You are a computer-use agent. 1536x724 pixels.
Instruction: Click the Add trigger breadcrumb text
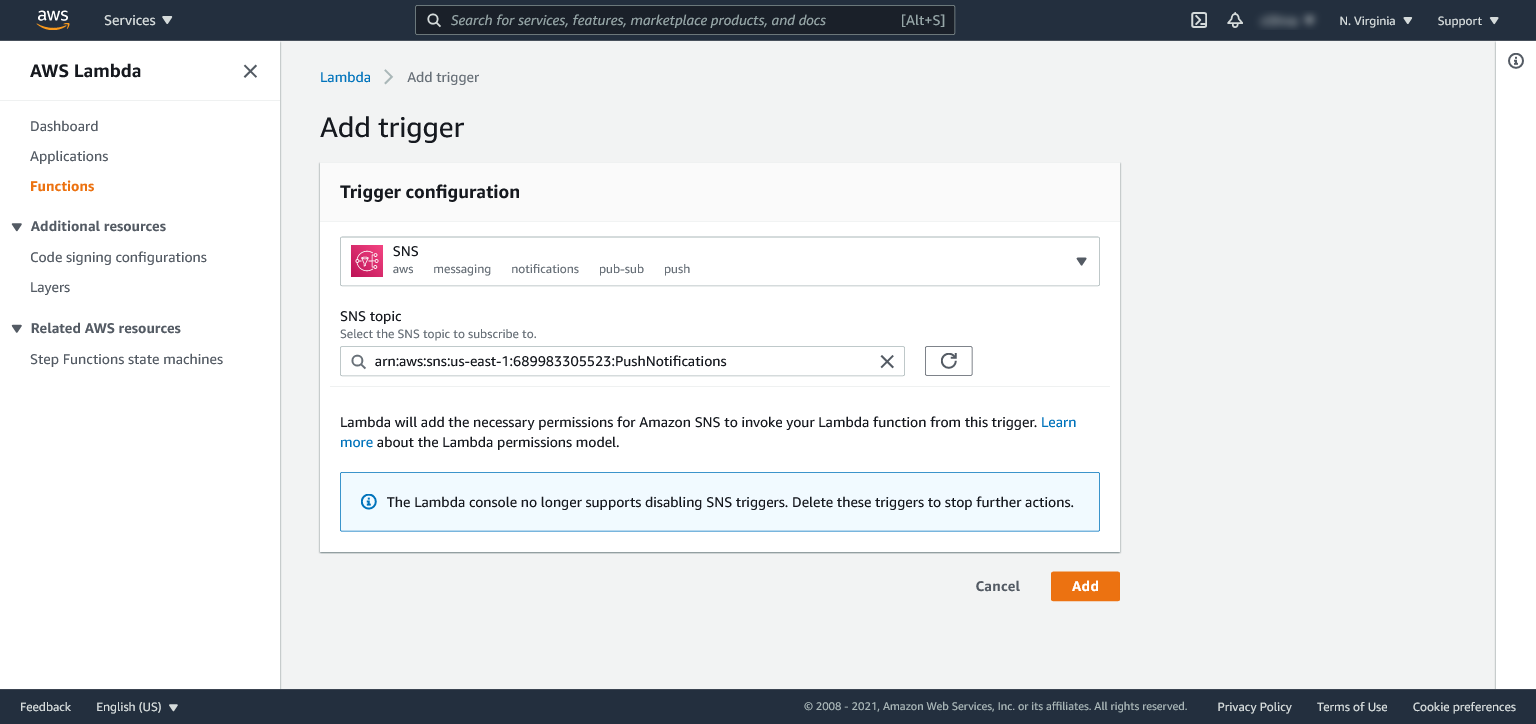[x=443, y=77]
